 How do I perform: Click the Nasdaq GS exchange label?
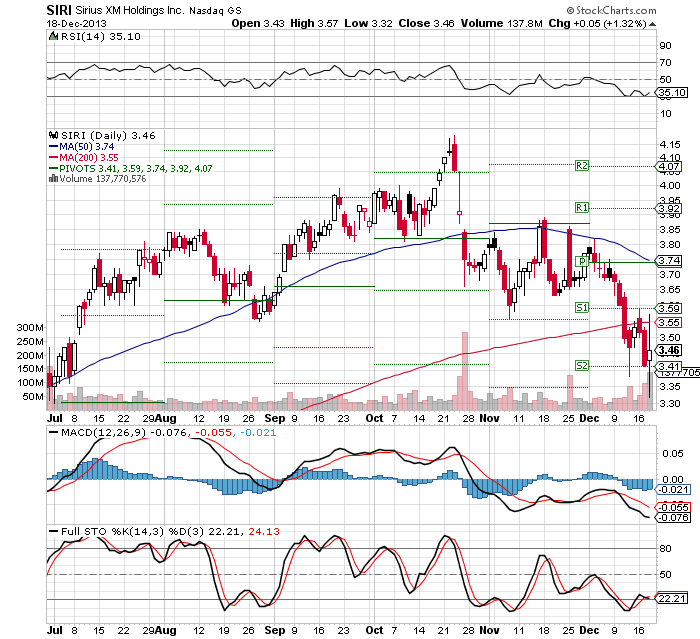pyautogui.click(x=215, y=11)
